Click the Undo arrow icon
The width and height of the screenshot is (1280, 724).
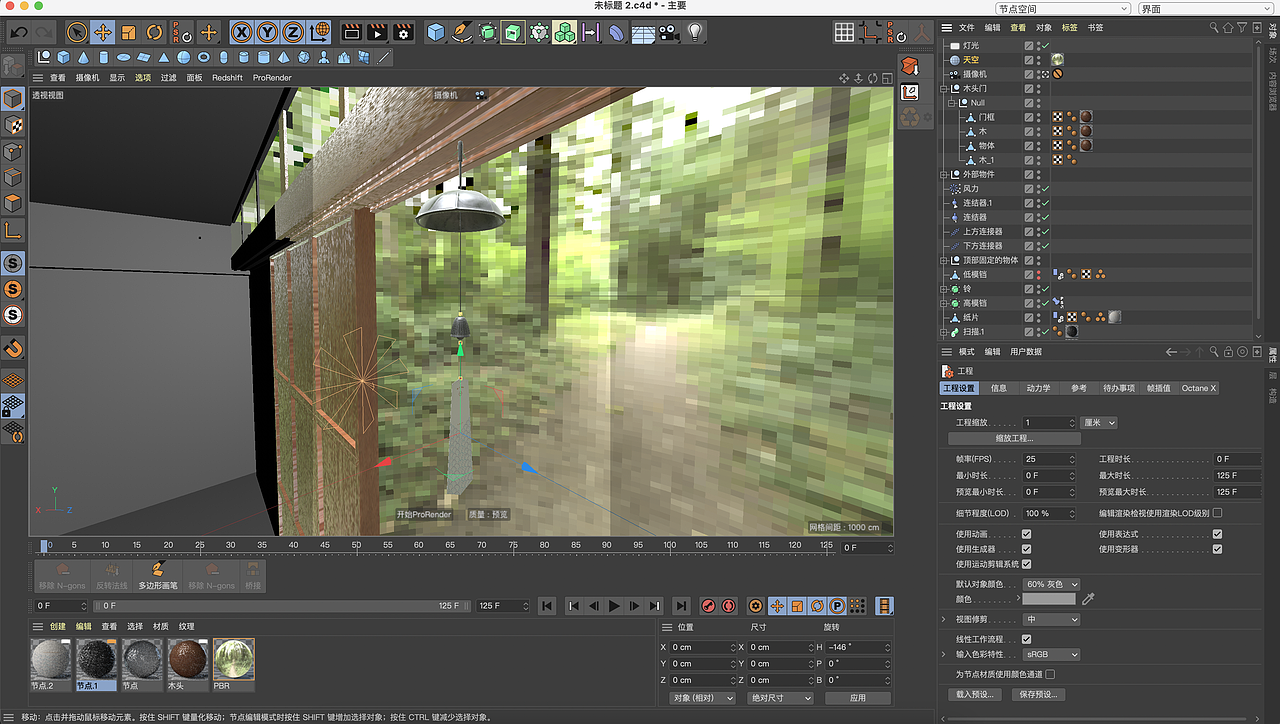coord(18,33)
